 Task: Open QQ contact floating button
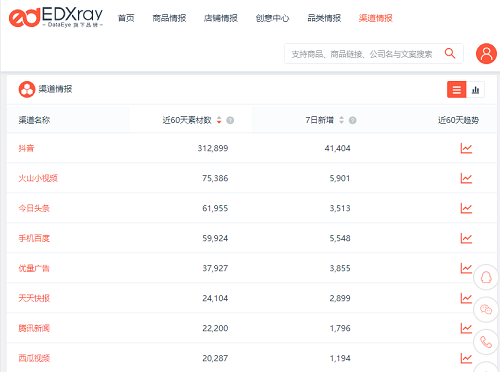click(x=486, y=277)
